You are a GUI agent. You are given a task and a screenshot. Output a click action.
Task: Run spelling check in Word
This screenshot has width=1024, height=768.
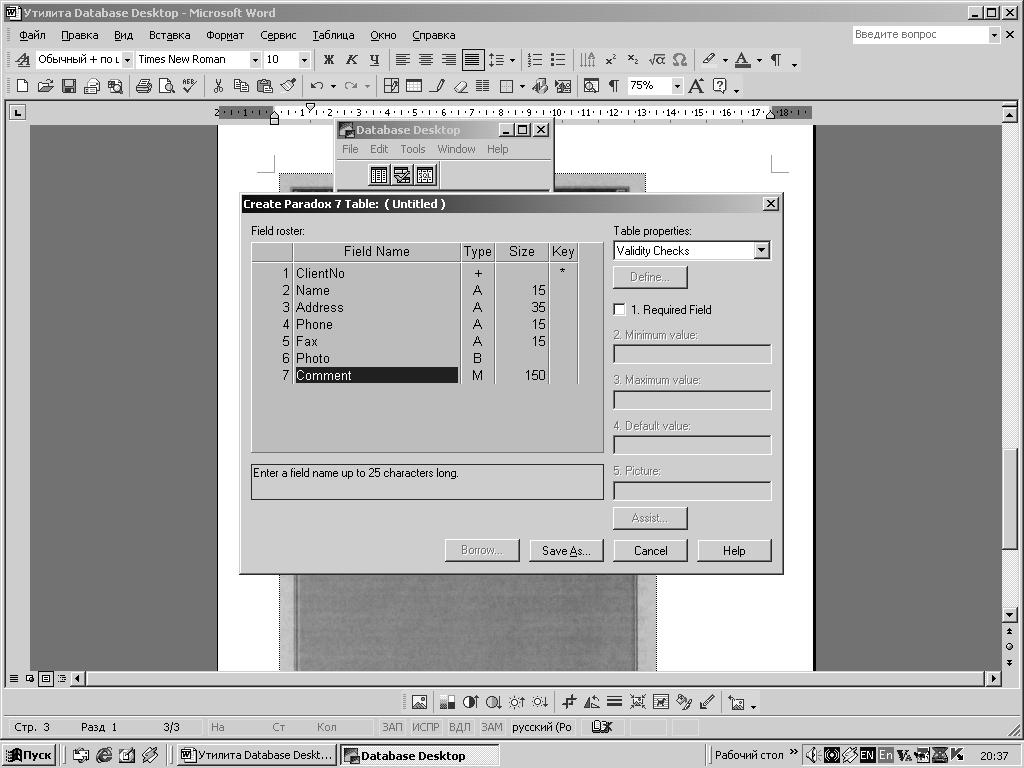tap(189, 86)
